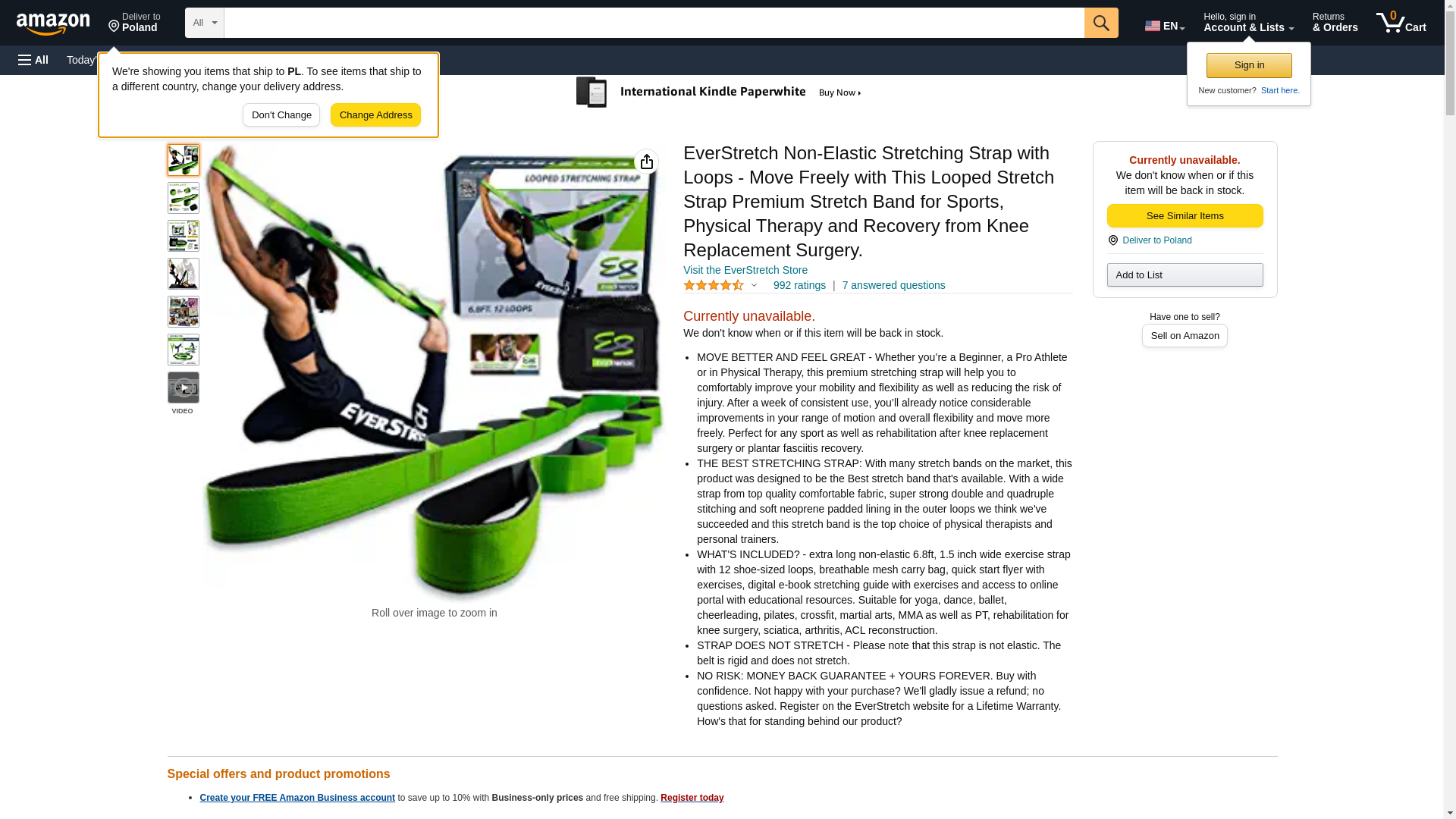Visit the EverStretch Store link
The height and width of the screenshot is (819, 1456).
point(745,270)
